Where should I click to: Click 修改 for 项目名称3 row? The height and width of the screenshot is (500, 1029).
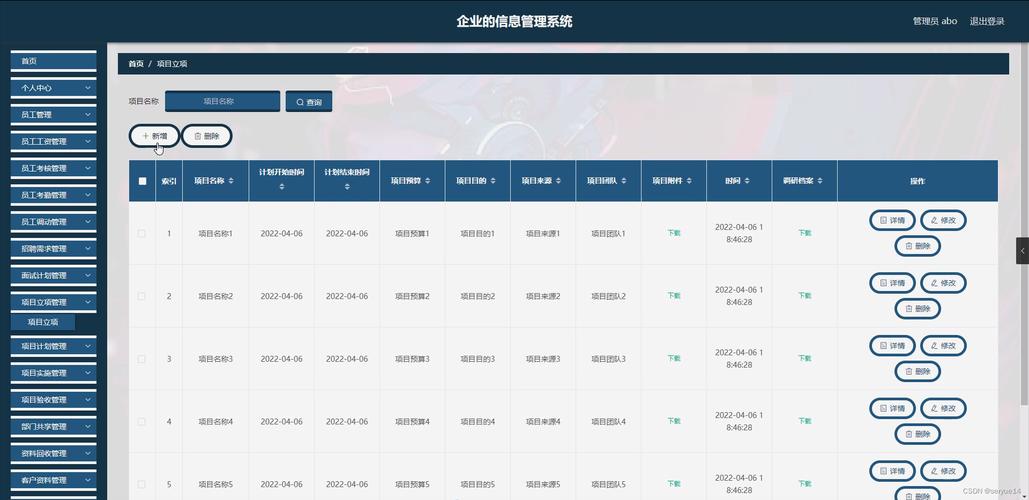point(943,346)
